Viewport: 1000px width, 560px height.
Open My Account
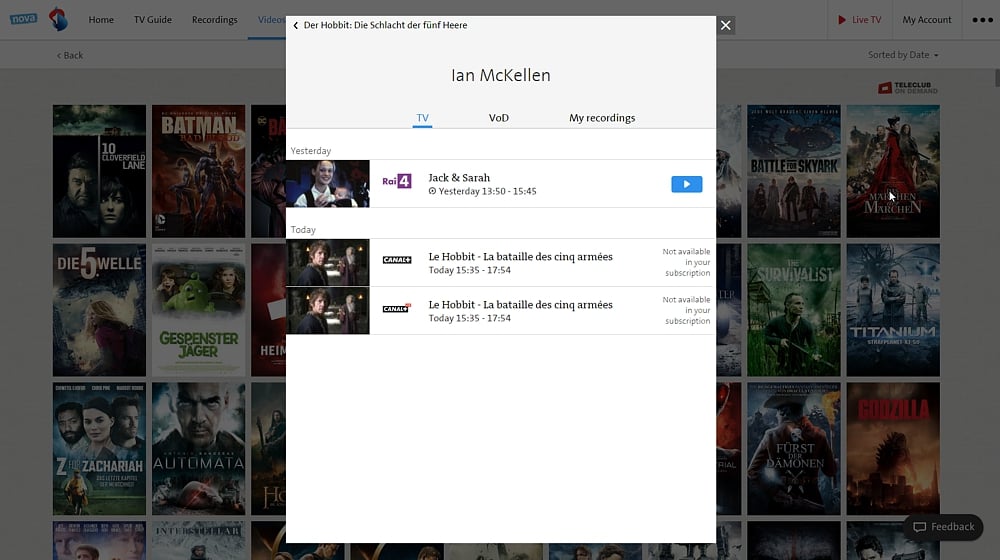(927, 20)
